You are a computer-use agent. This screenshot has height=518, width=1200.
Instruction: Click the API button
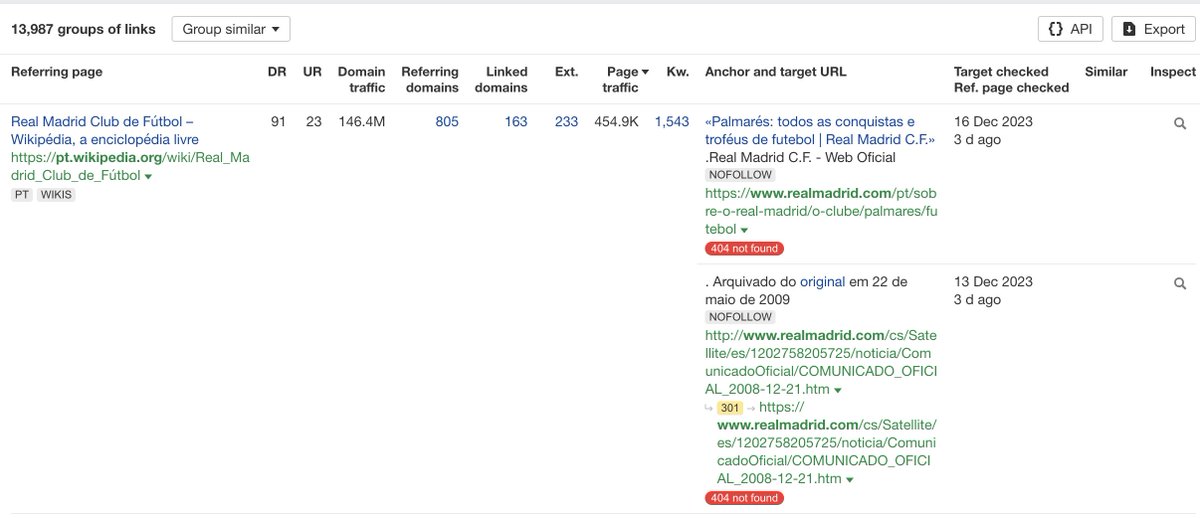1070,29
